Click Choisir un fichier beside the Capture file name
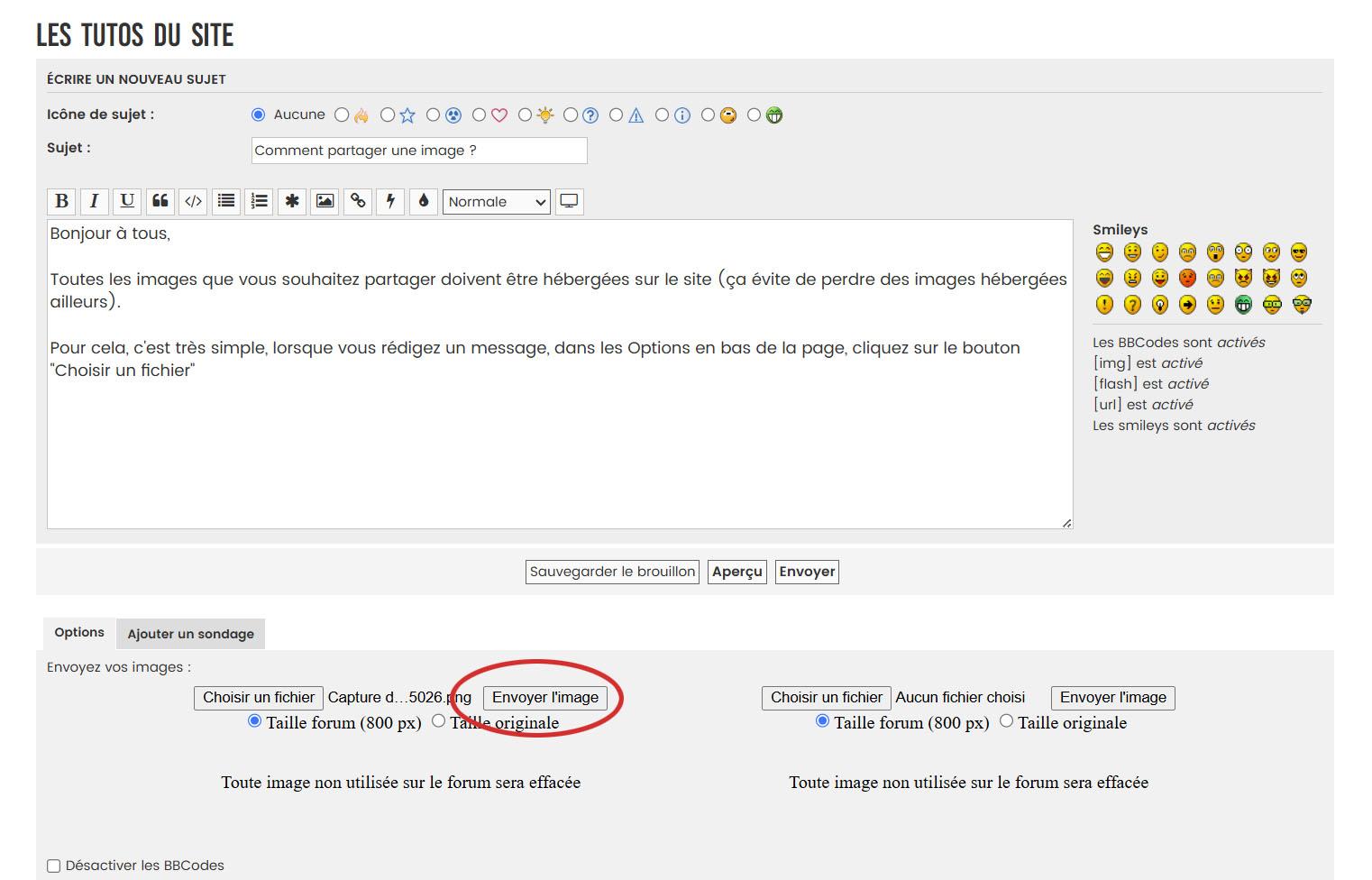The image size is (1372, 880). 259,698
